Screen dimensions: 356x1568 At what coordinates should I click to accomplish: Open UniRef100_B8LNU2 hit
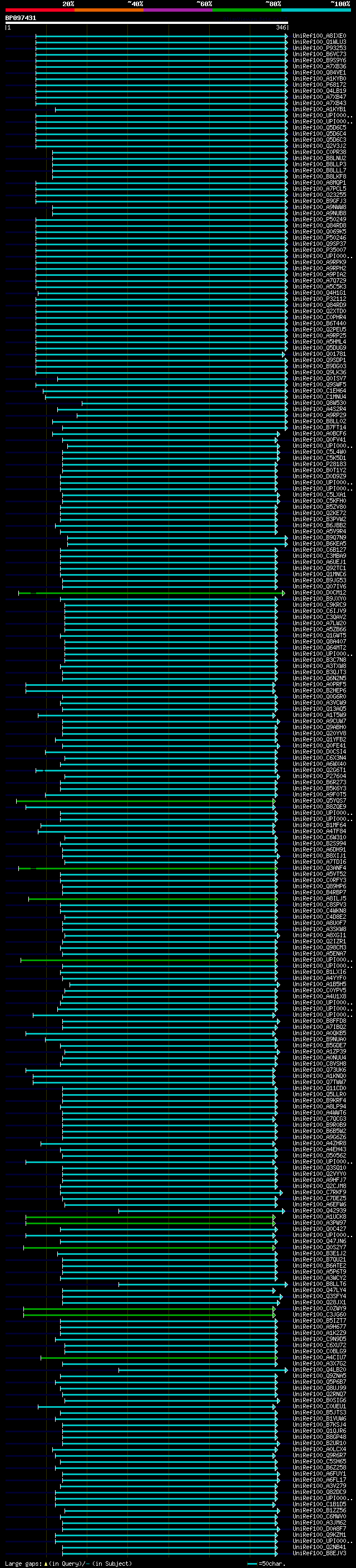click(319, 159)
